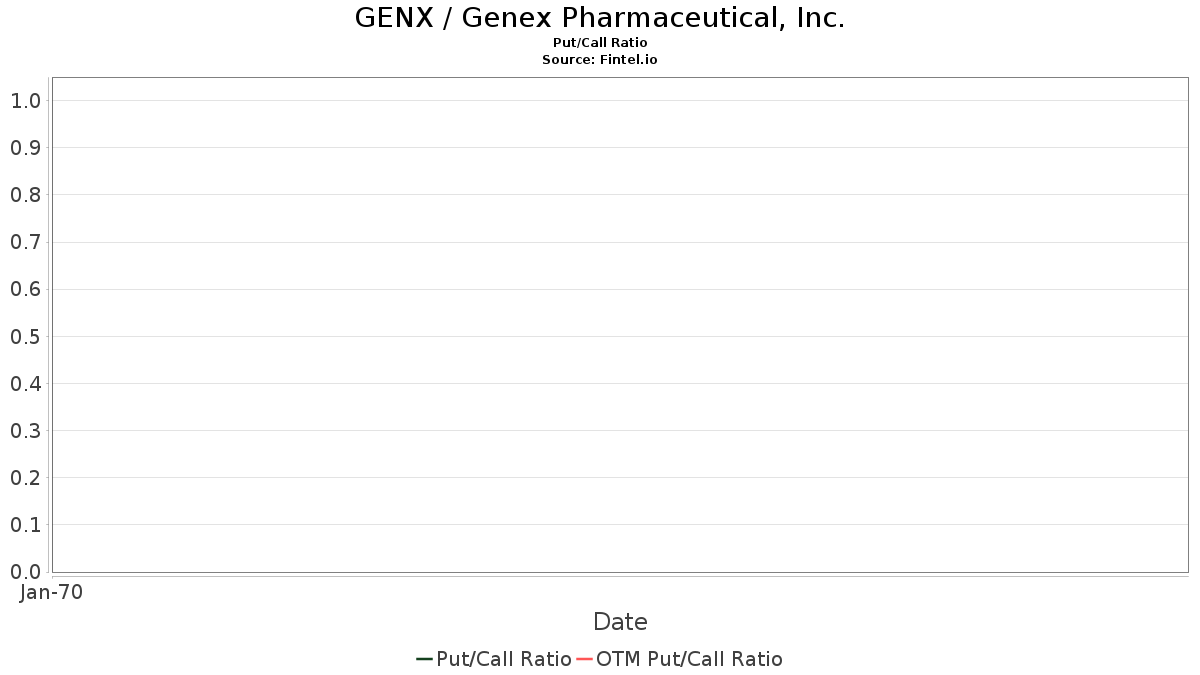Click the red OTM Put/Call legend line
The height and width of the screenshot is (675, 1200).
tap(585, 659)
